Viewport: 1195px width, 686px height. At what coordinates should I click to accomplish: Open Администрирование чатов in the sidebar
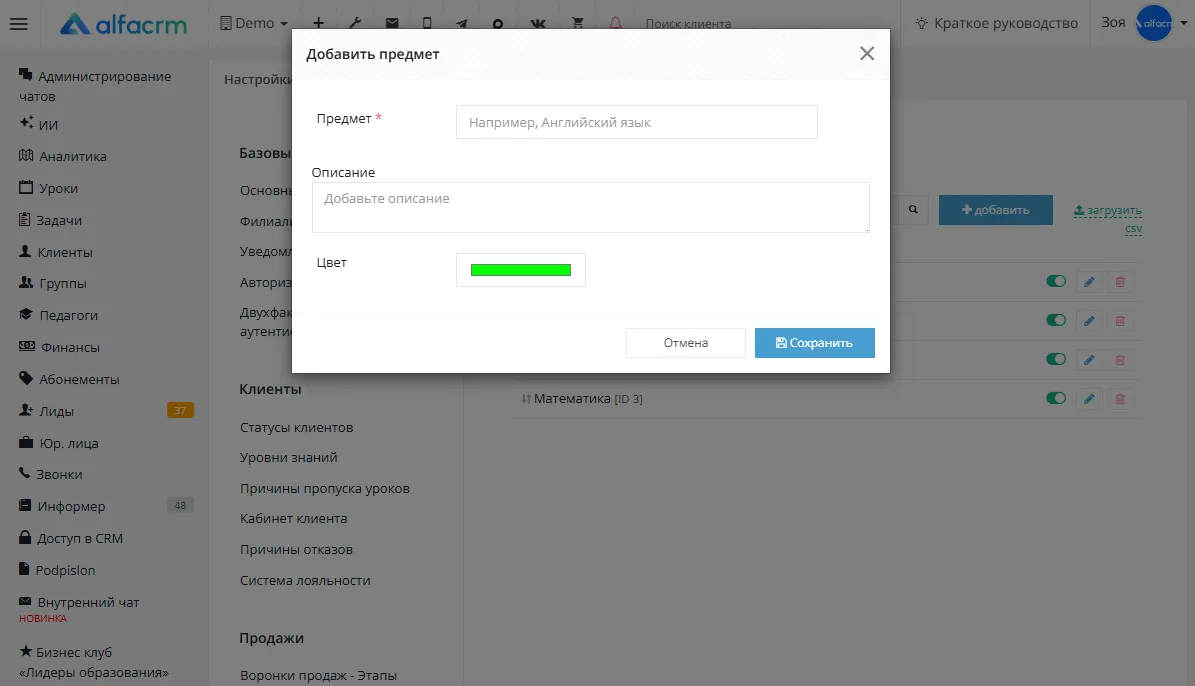tap(95, 86)
